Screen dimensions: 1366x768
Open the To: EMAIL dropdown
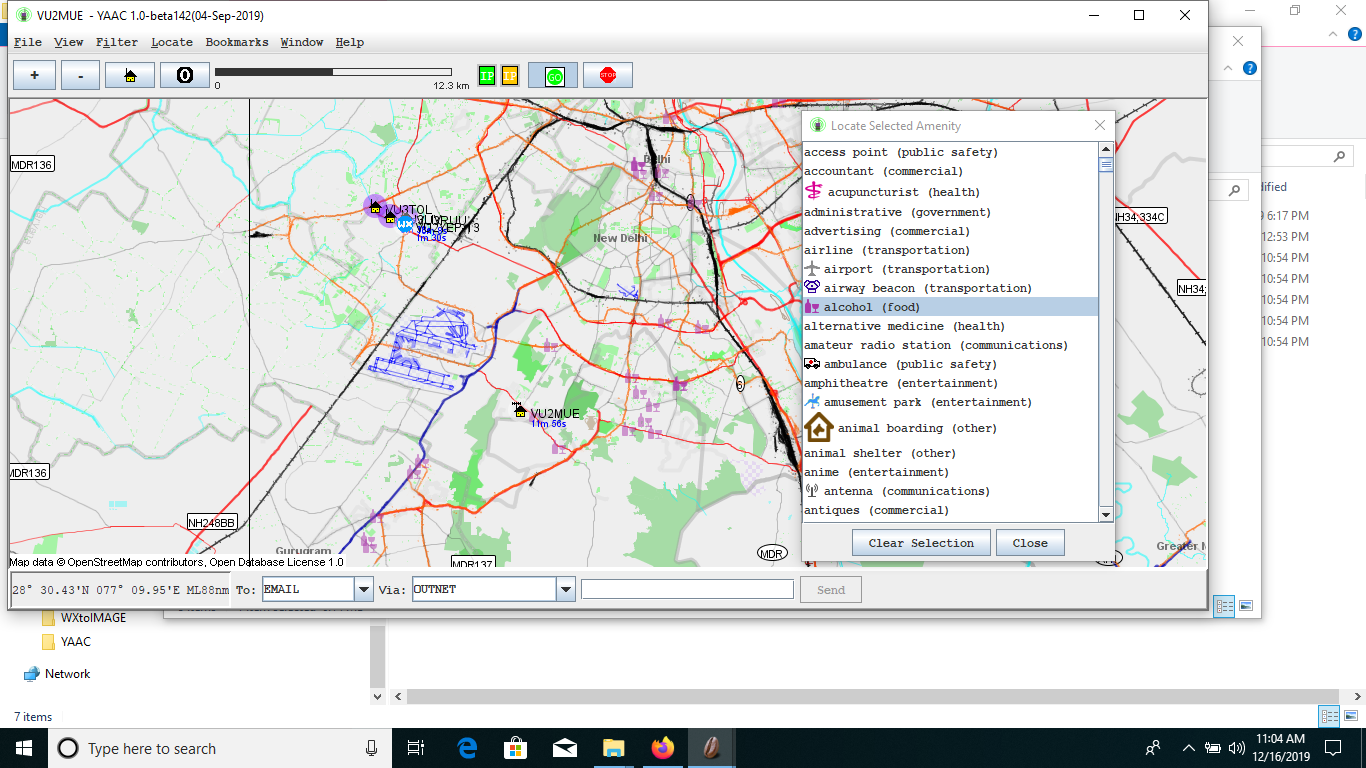click(x=364, y=590)
